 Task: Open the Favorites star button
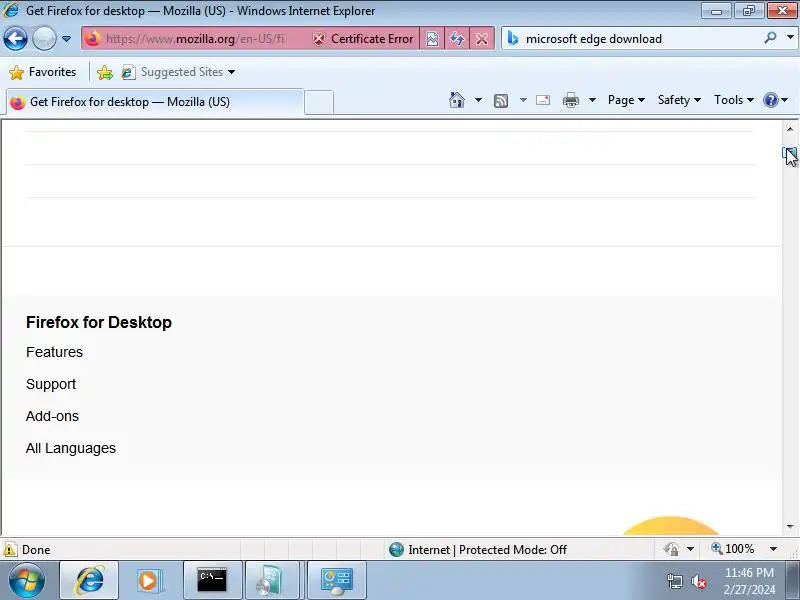43,72
